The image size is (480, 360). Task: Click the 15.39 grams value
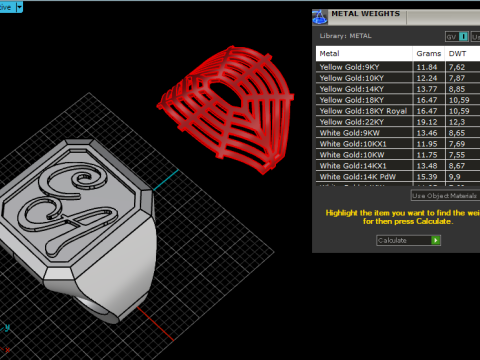427,177
